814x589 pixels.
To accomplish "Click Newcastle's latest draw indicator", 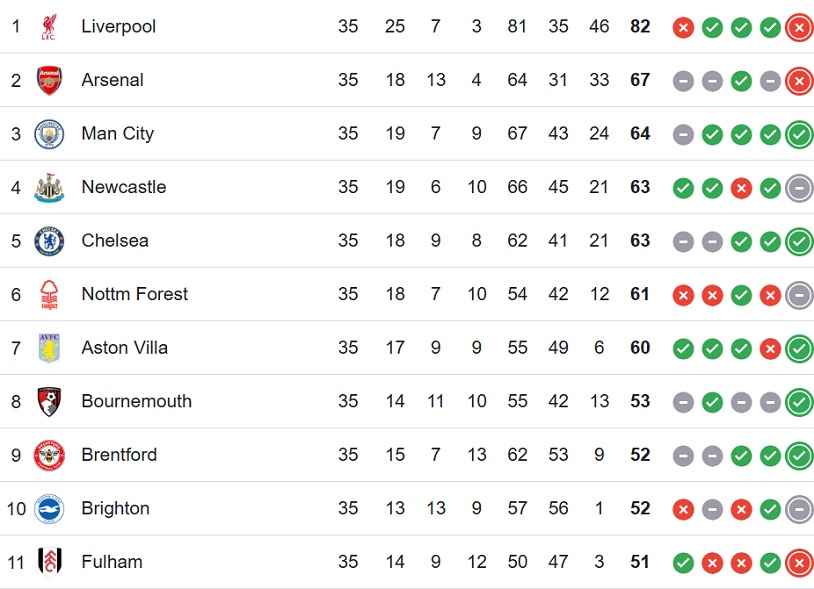I will coord(799,188).
